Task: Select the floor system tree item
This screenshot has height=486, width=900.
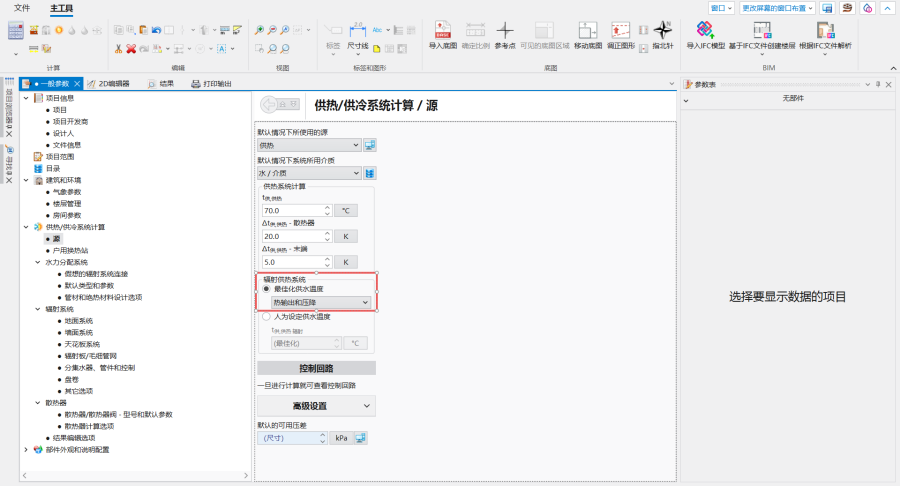Action: (x=78, y=320)
